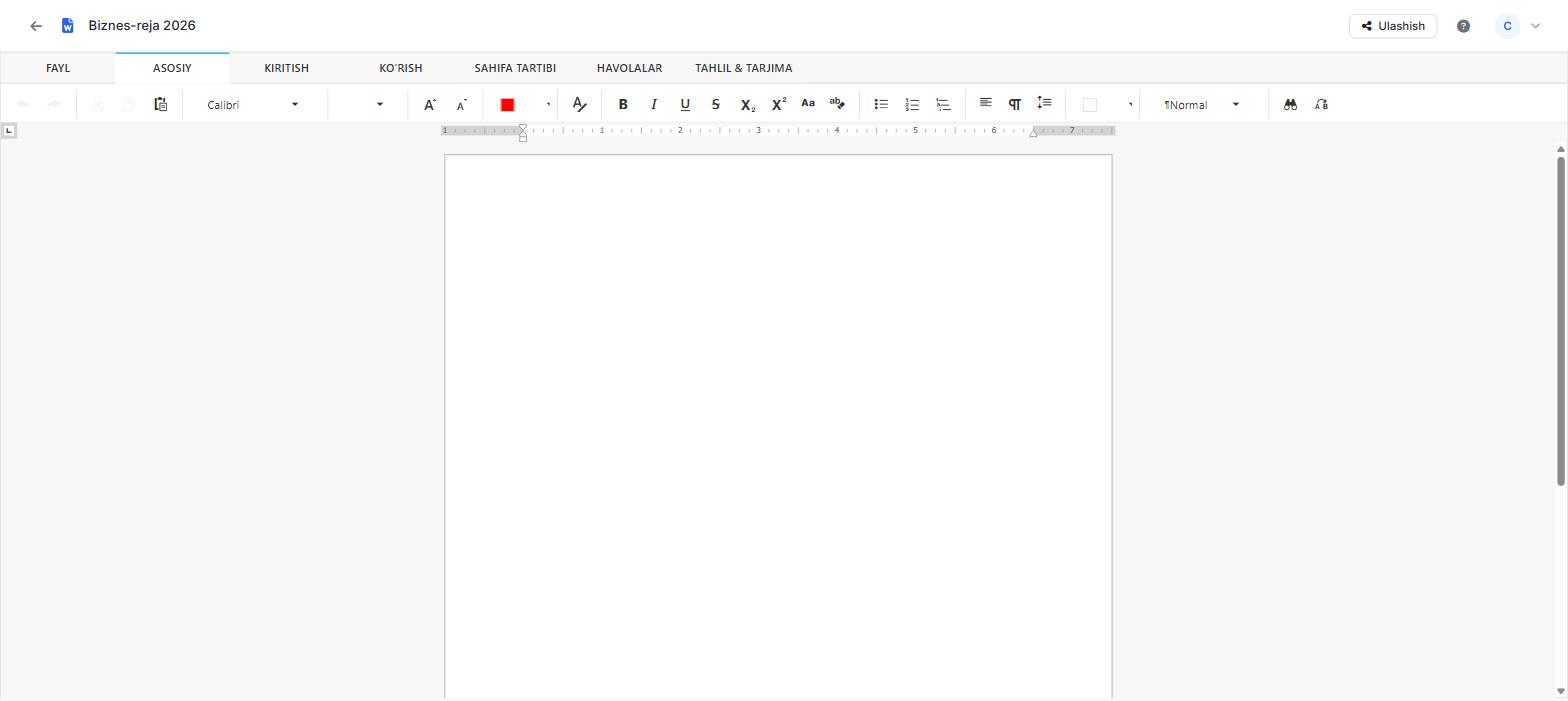
Task: Apply subscript formatting
Action: click(747, 104)
